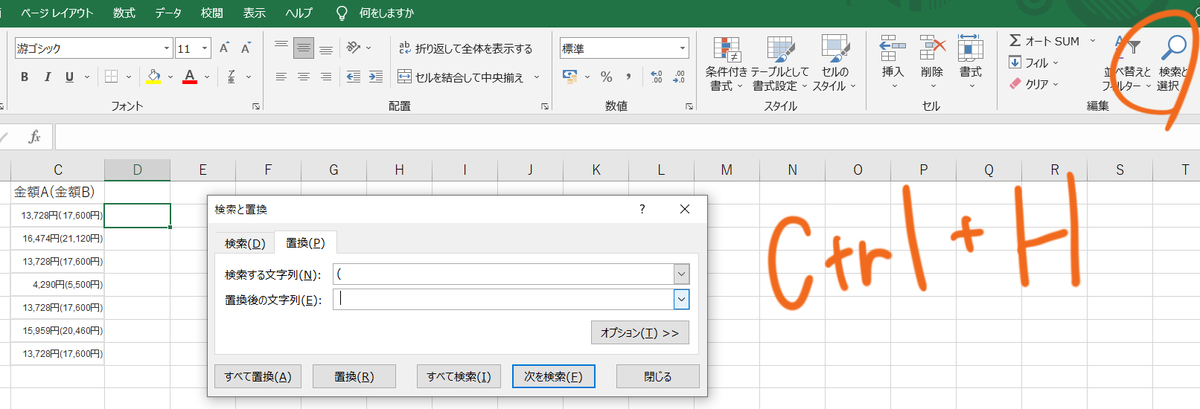Open フィル fill dropdown

coord(1035,63)
